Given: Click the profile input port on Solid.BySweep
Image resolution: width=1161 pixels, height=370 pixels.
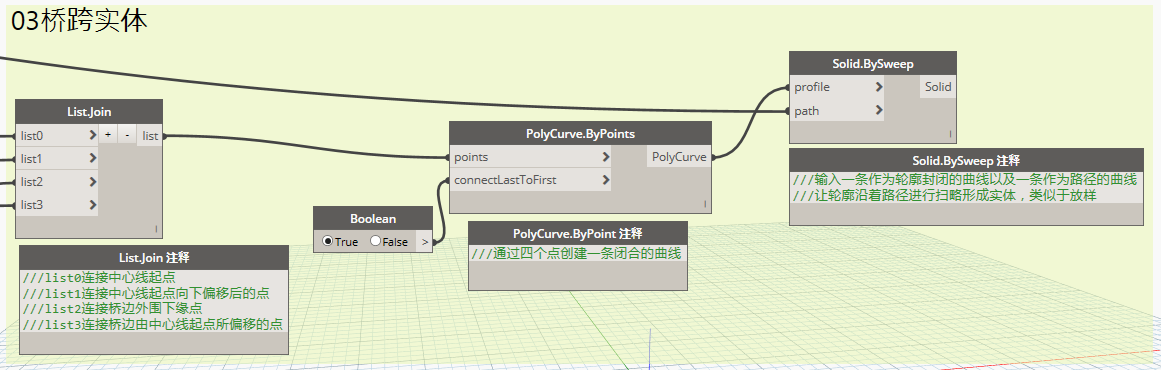Looking at the screenshot, I should [837, 87].
